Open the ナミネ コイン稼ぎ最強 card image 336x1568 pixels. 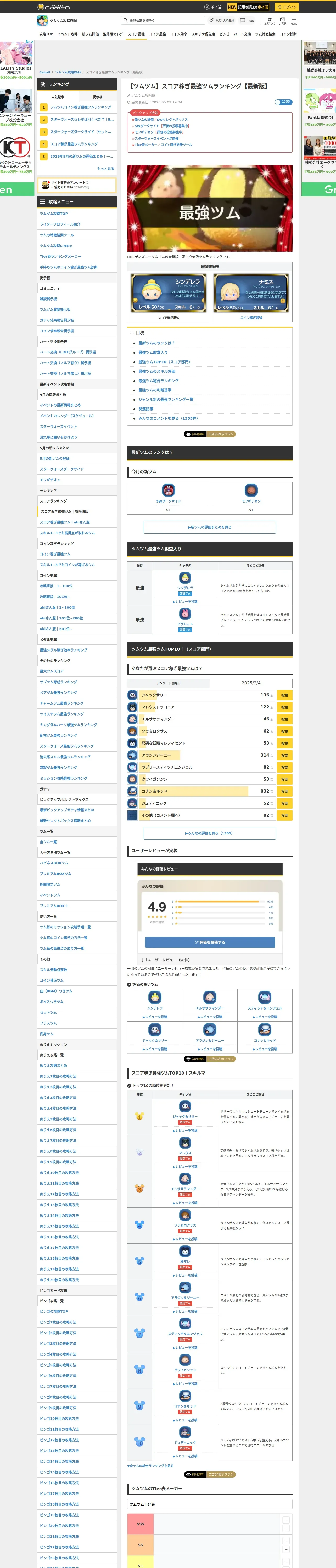pos(251,292)
